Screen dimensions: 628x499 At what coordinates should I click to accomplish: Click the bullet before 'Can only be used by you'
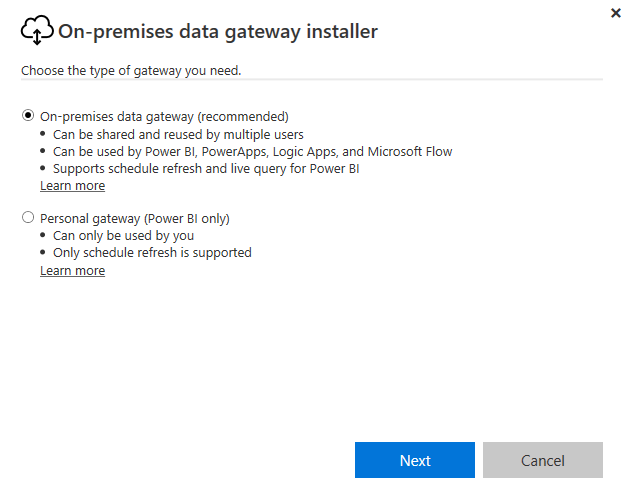[43, 235]
